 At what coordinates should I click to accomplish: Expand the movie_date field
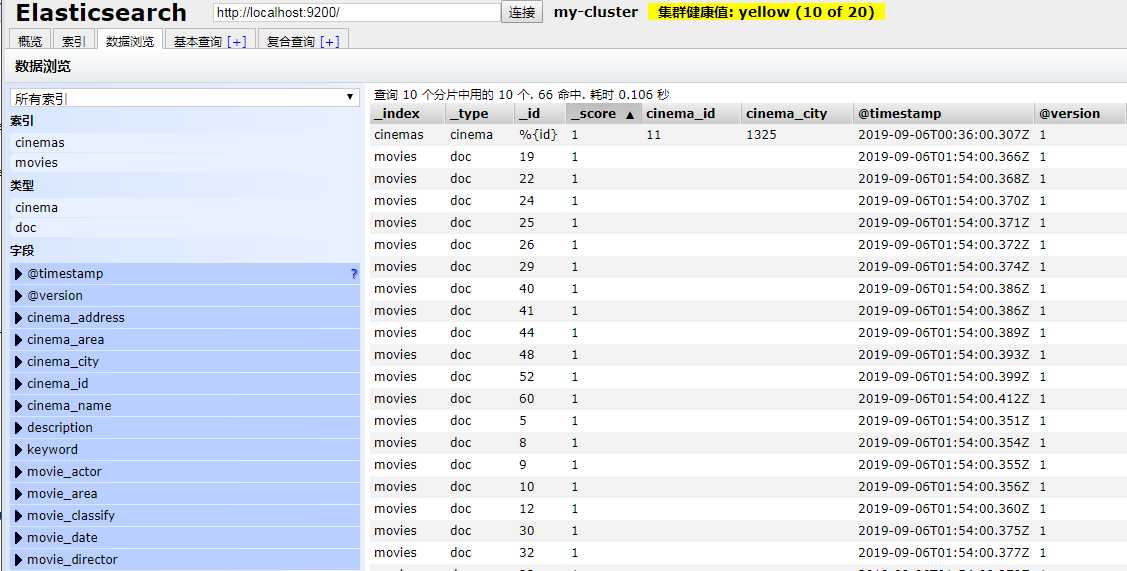click(19, 538)
